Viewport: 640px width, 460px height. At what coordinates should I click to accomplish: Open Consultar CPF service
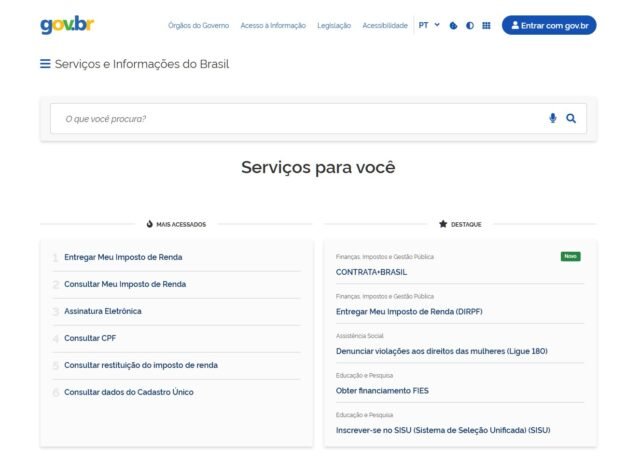[x=90, y=338]
